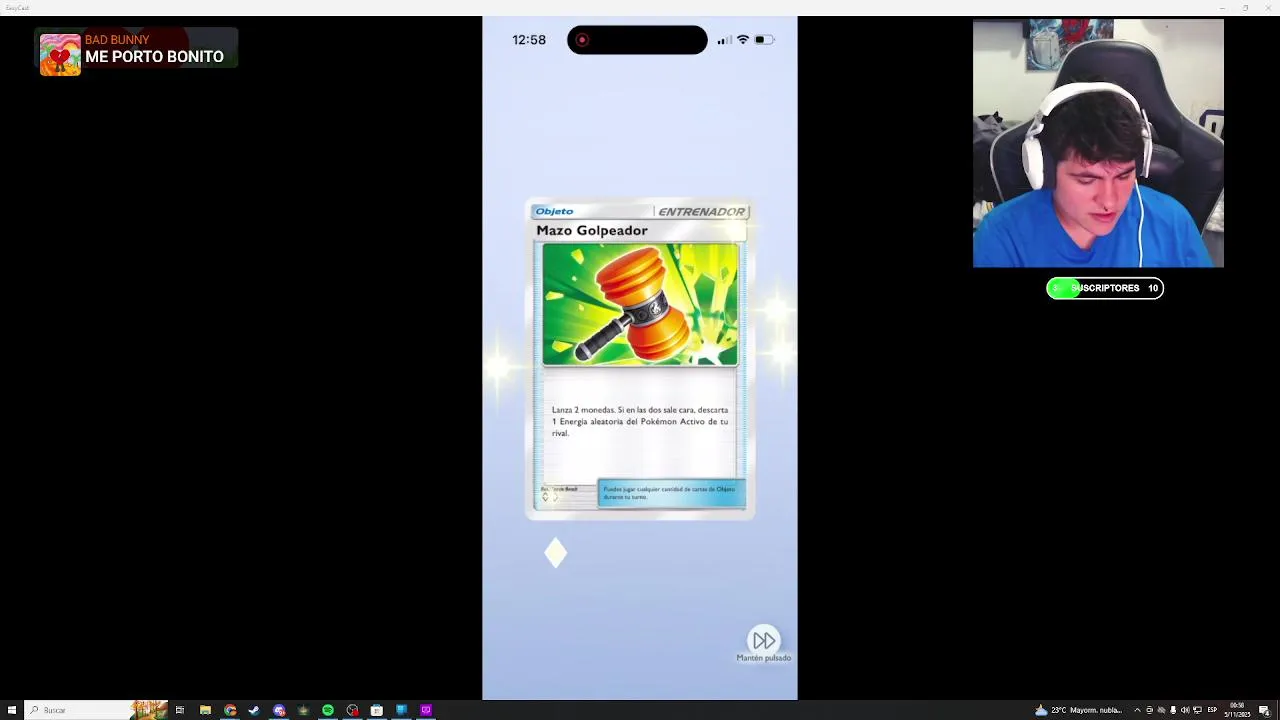Image resolution: width=1280 pixels, height=720 pixels.
Task: Click the SUSCRIPTORES 10 counter badge
Action: (x=1105, y=288)
